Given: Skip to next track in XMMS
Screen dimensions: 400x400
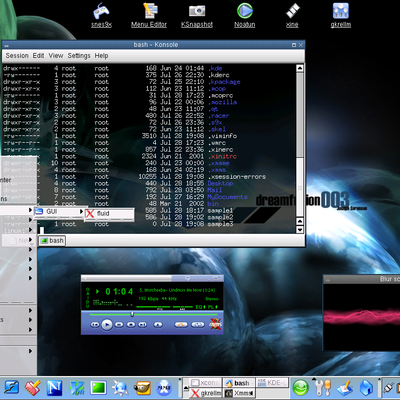Looking at the screenshot, I should click(x=143, y=324).
